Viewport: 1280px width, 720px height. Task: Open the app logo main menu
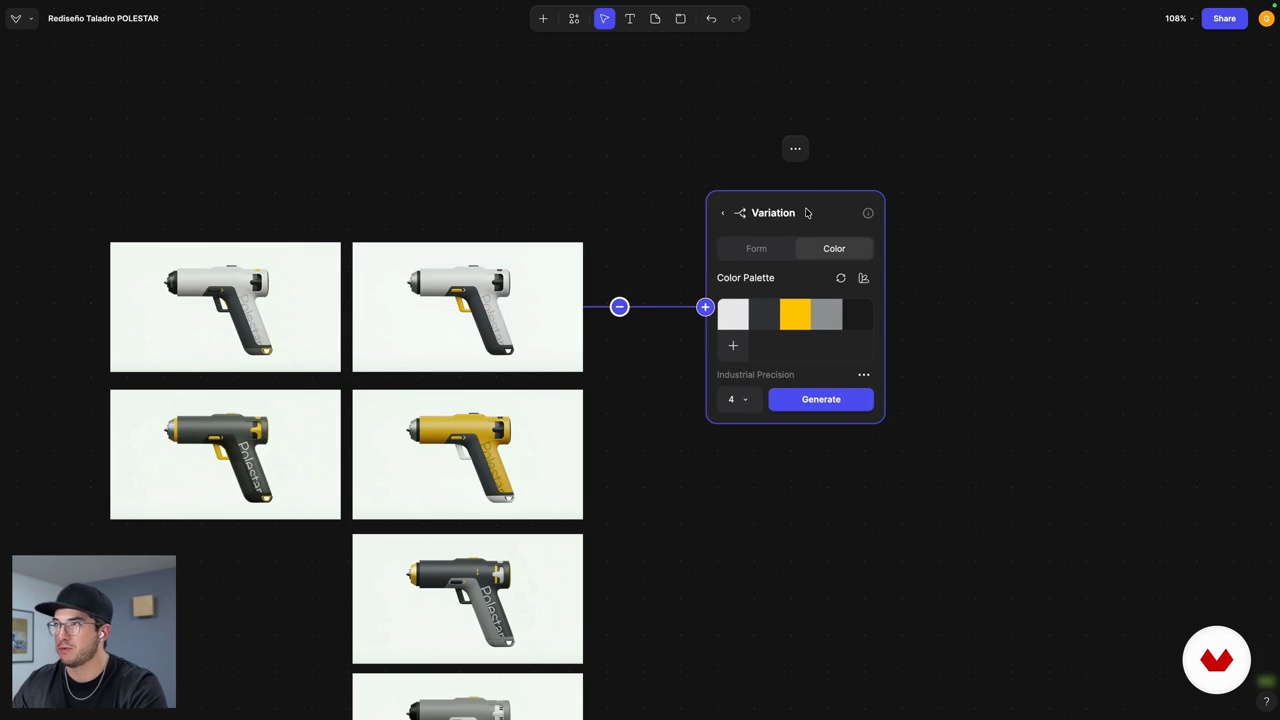pyautogui.click(x=20, y=18)
